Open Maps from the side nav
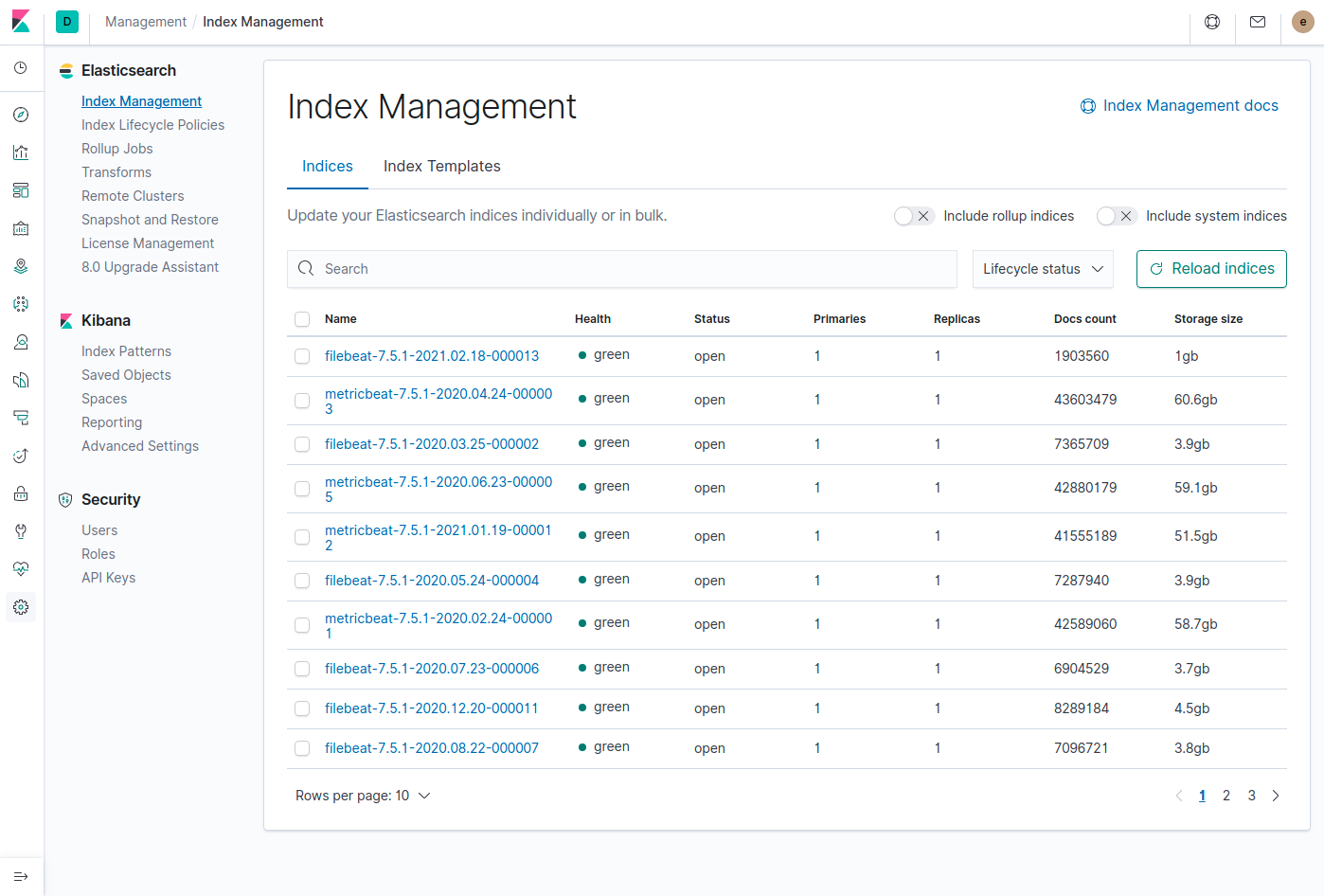The width and height of the screenshot is (1324, 896). [x=21, y=266]
